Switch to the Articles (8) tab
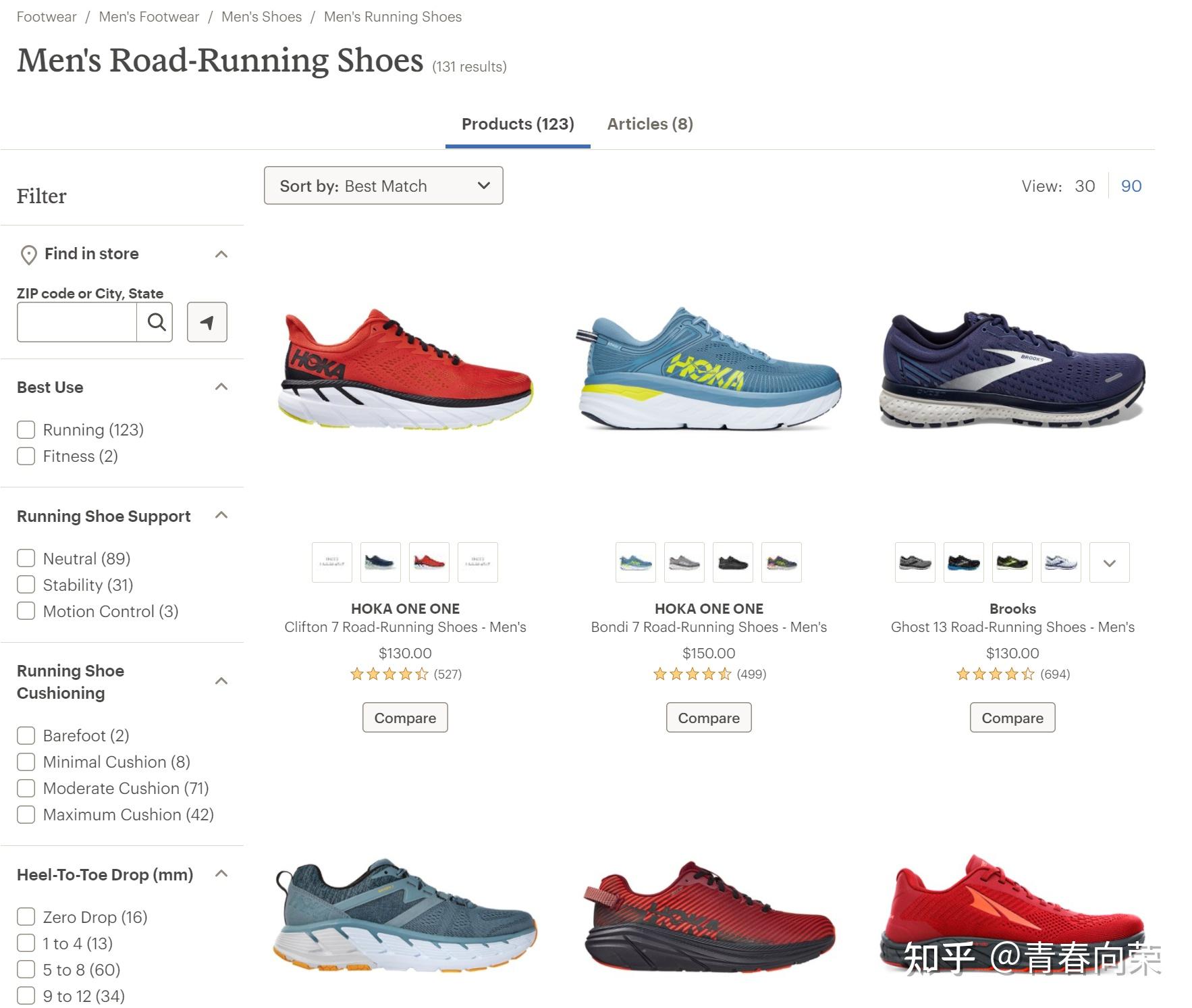The width and height of the screenshot is (1192, 1008). [x=650, y=124]
